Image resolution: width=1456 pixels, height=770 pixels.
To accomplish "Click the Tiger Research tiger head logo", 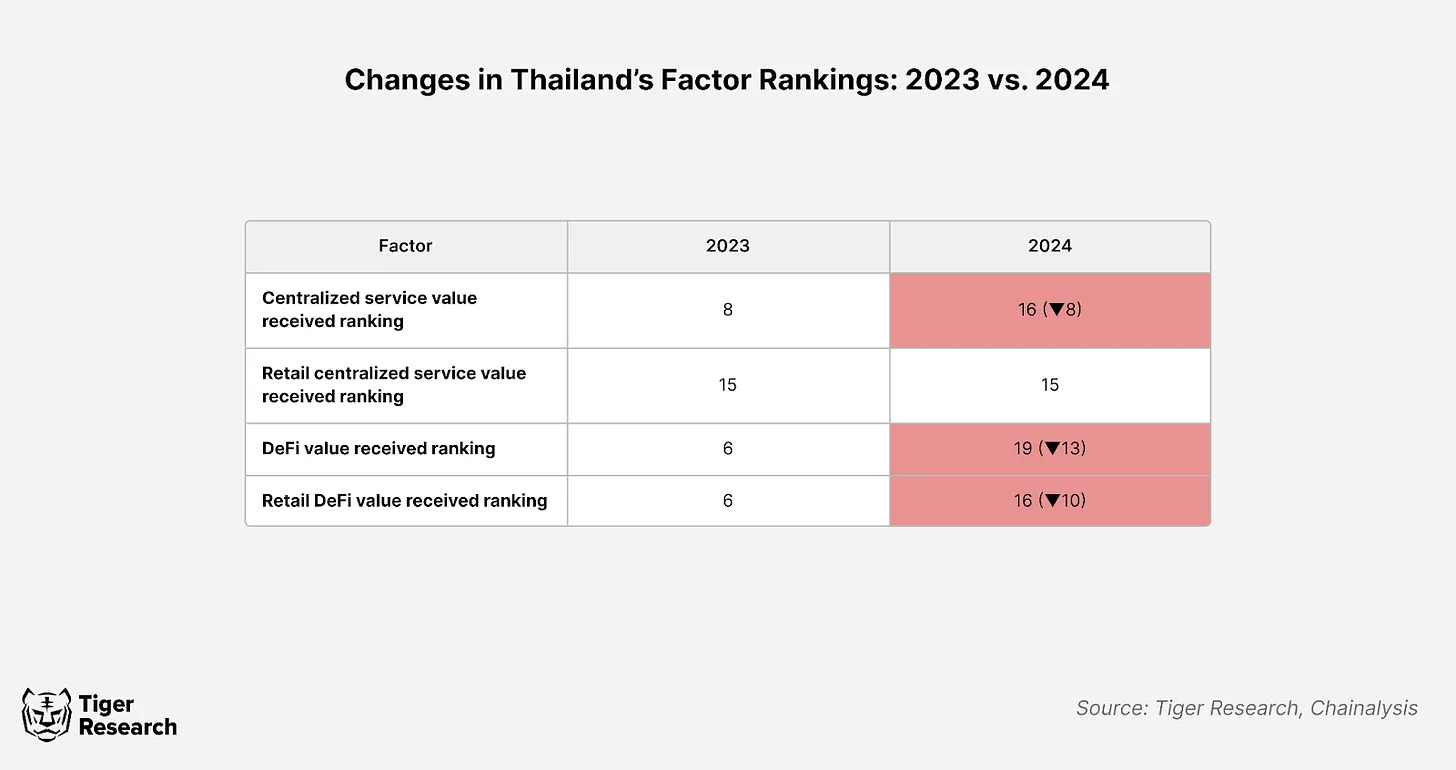I will coord(46,714).
